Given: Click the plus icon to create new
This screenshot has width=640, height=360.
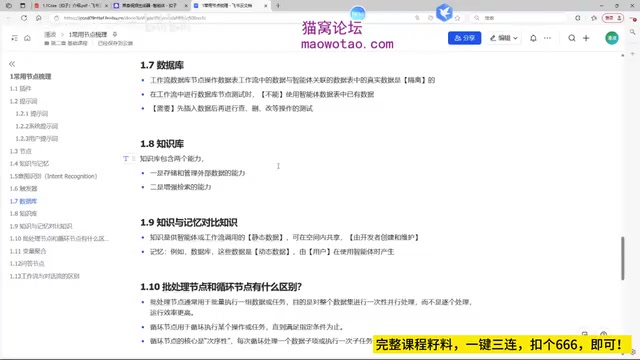Looking at the screenshot, I should coord(586,38).
